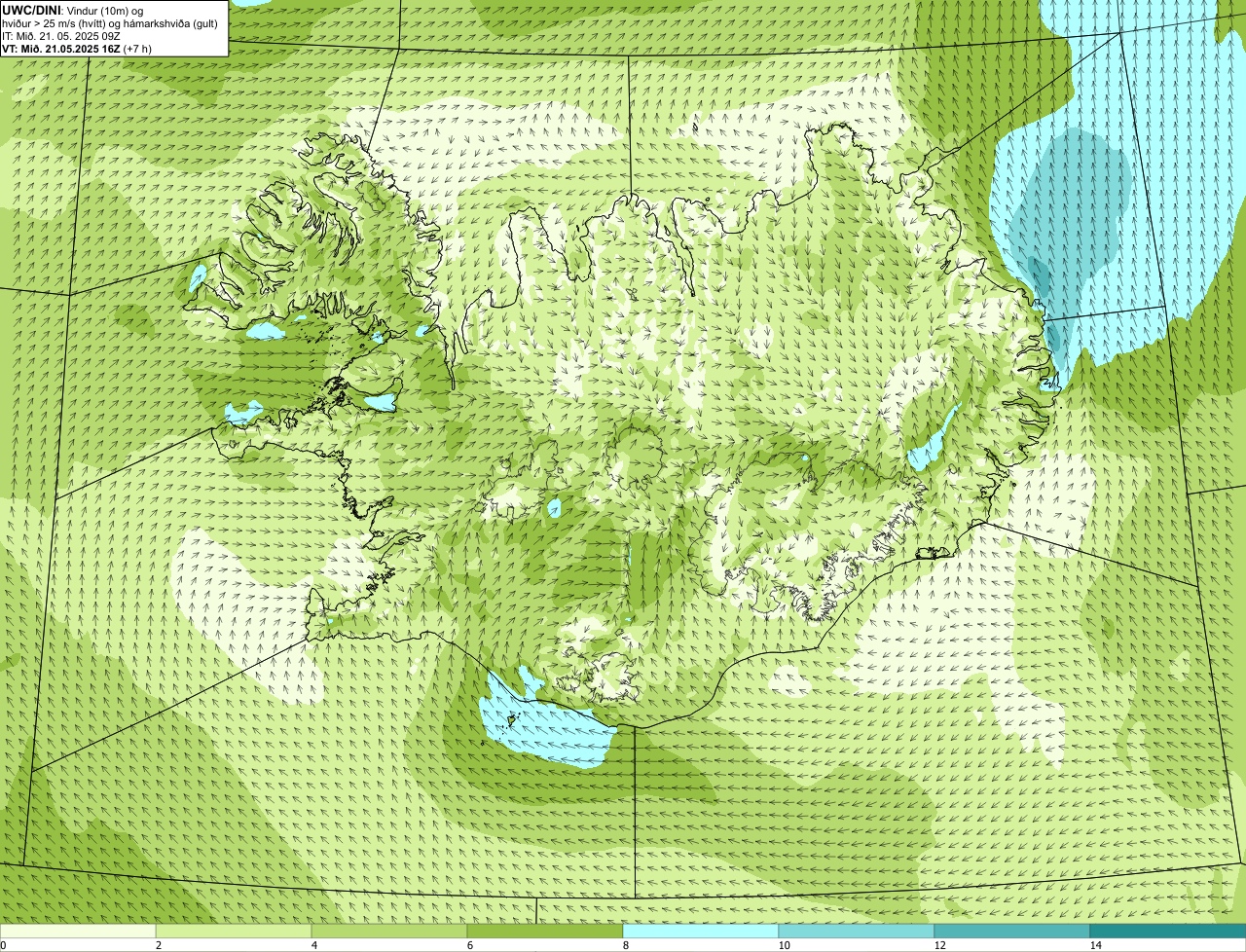This screenshot has height=952, width=1246.
Task: Click the '0' label on the color scale
Action: (3, 945)
